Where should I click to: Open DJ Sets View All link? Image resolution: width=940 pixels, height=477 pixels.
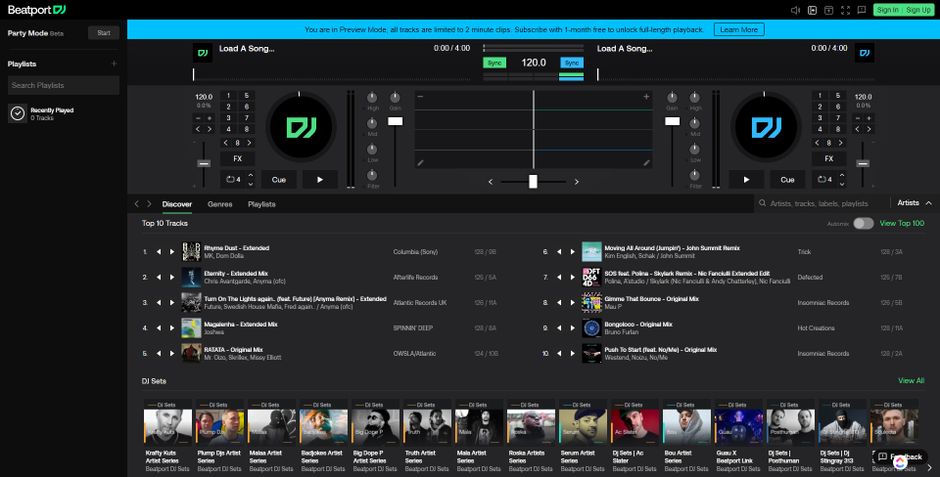point(911,381)
